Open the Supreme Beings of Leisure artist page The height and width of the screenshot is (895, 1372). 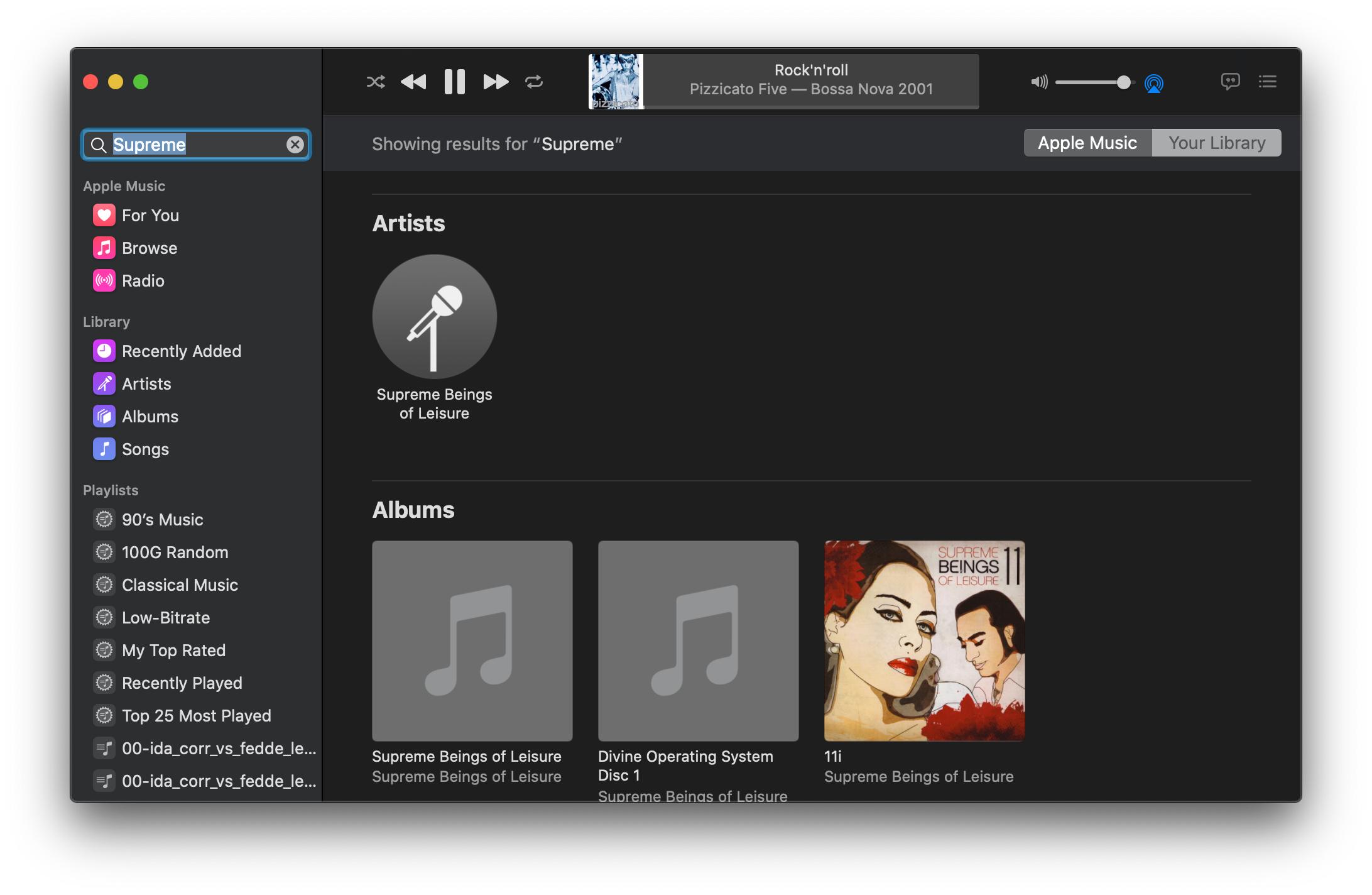point(433,317)
